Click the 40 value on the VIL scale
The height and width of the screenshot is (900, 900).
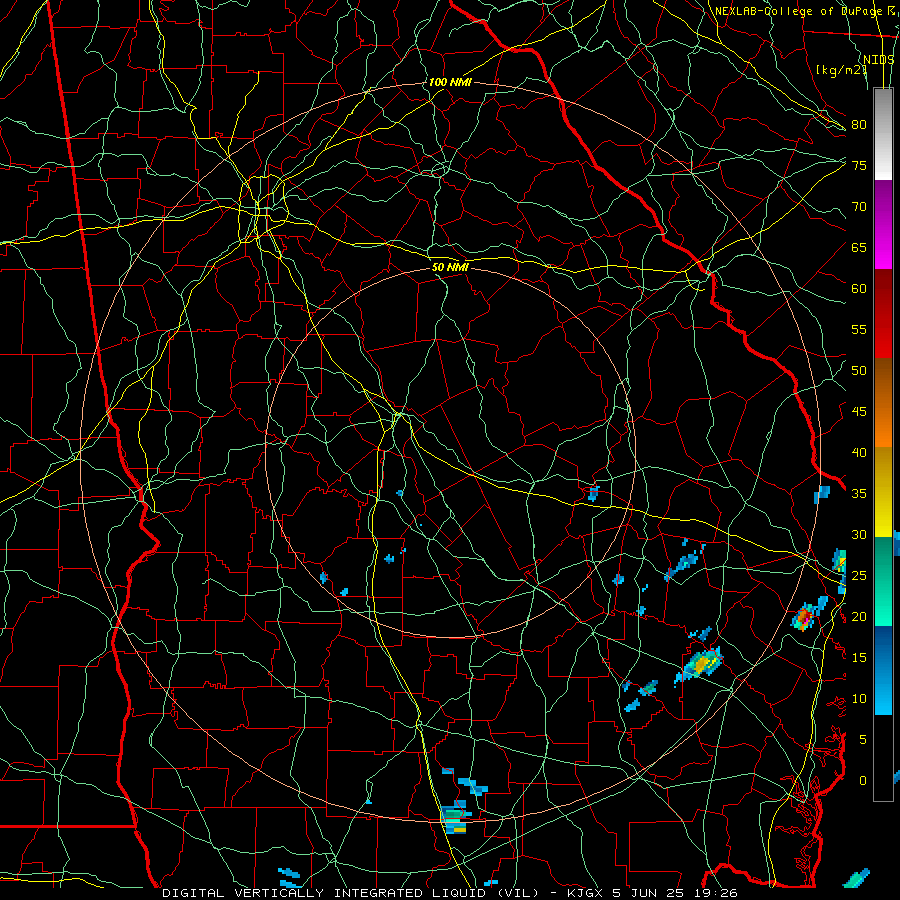pos(859,452)
